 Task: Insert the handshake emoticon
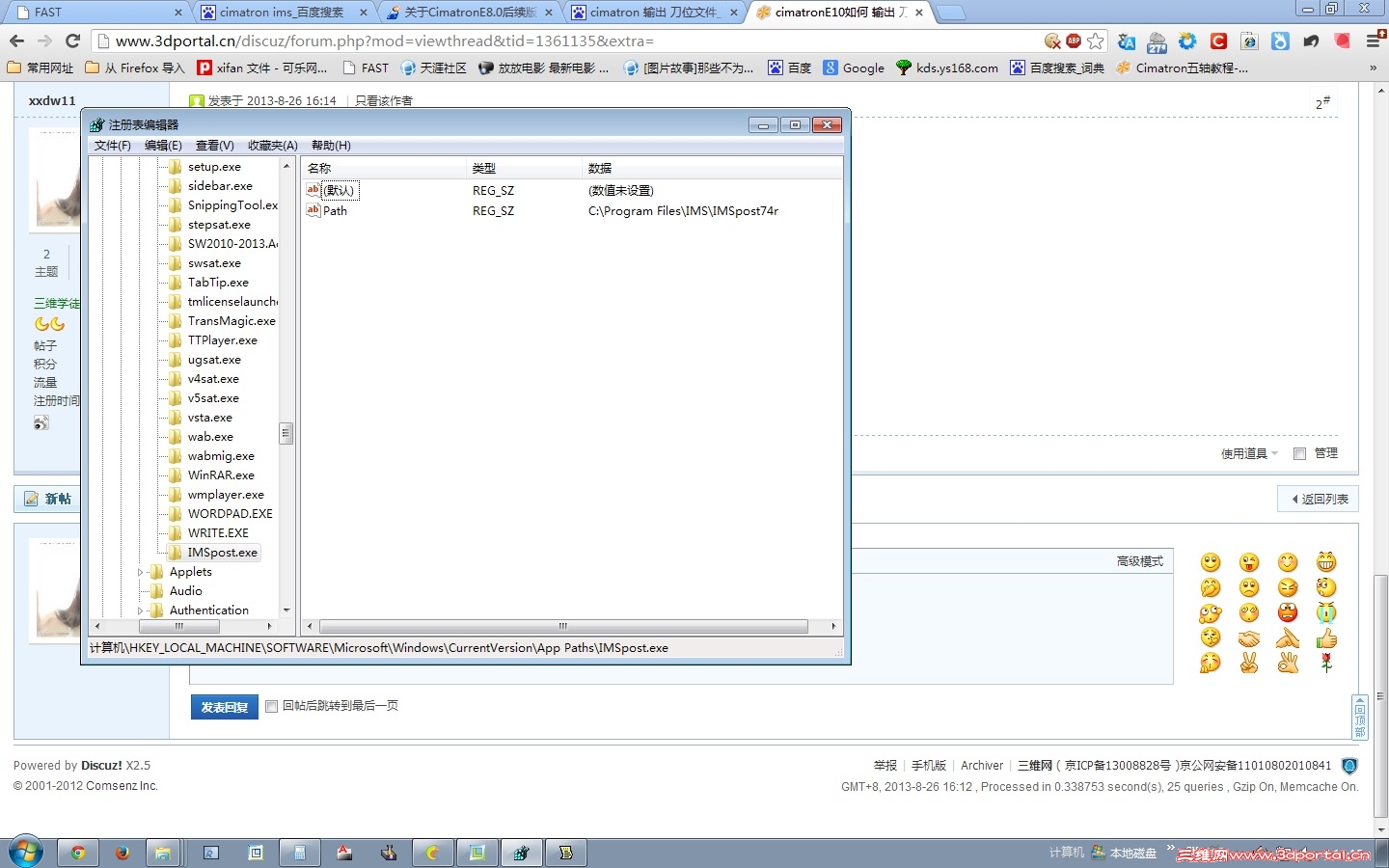[x=1249, y=637]
